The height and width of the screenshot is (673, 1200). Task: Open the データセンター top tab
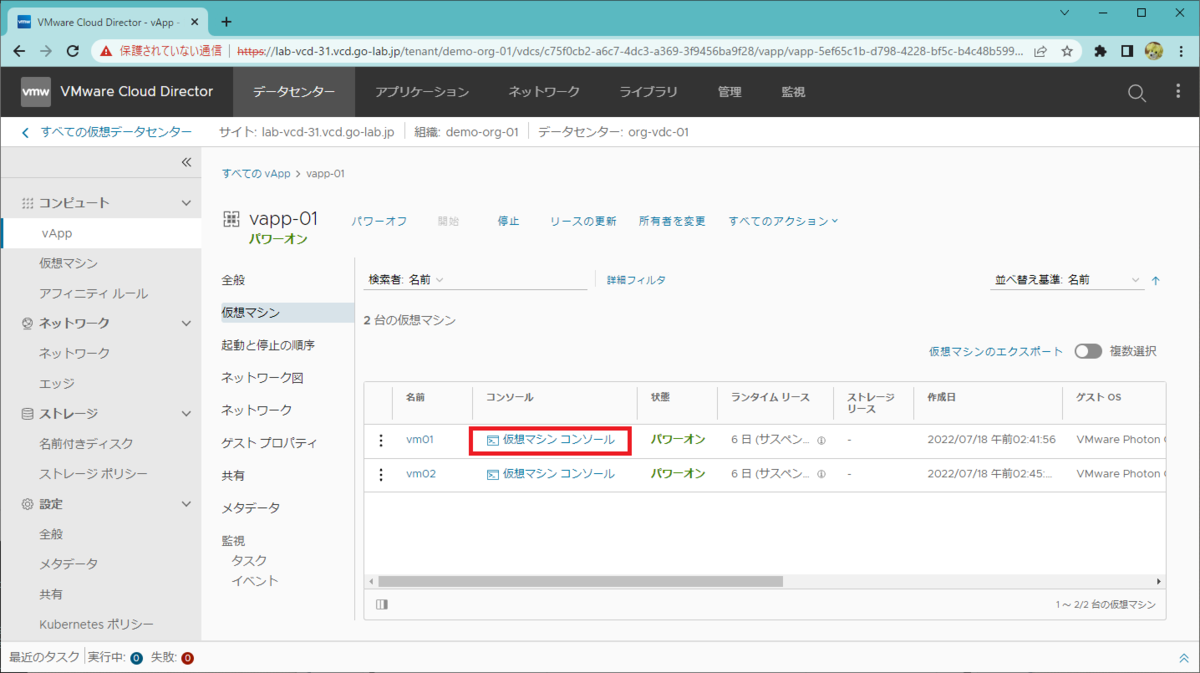(x=293, y=92)
